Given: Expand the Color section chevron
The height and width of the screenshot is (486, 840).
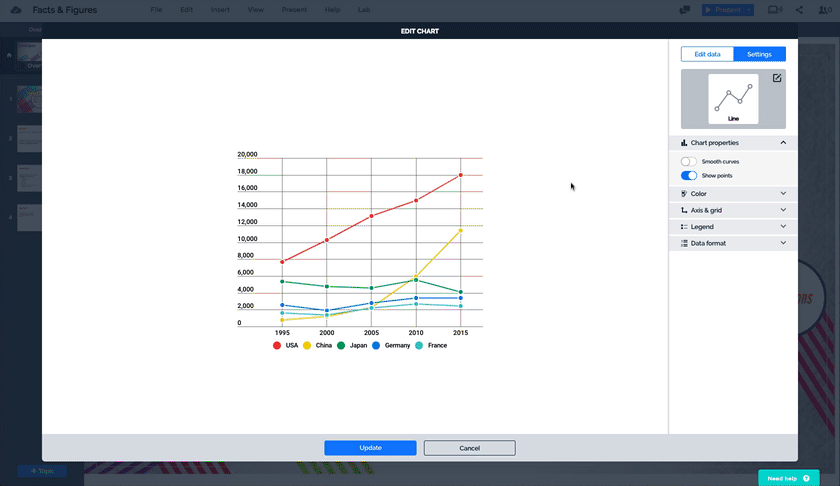Looking at the screenshot, I should (783, 194).
